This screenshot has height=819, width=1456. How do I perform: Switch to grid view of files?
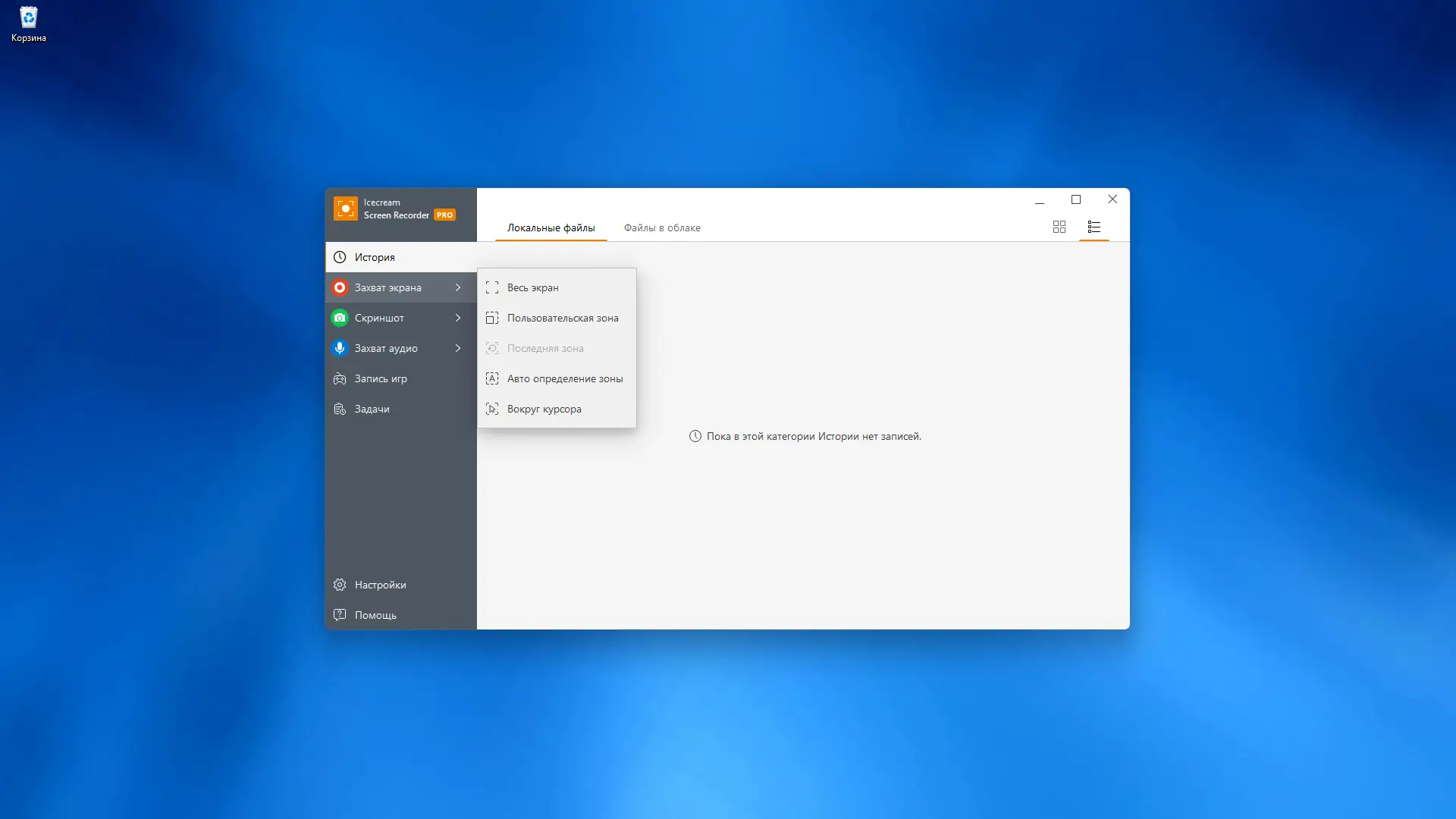tap(1059, 227)
